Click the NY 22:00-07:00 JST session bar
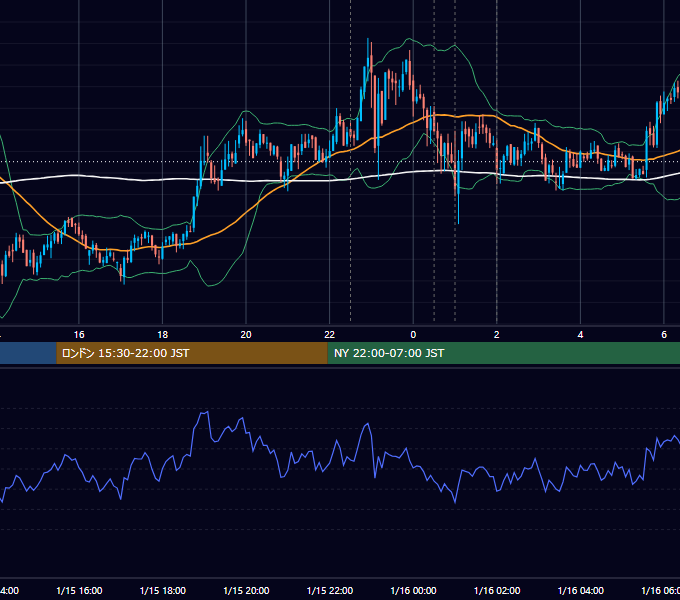 503,353
